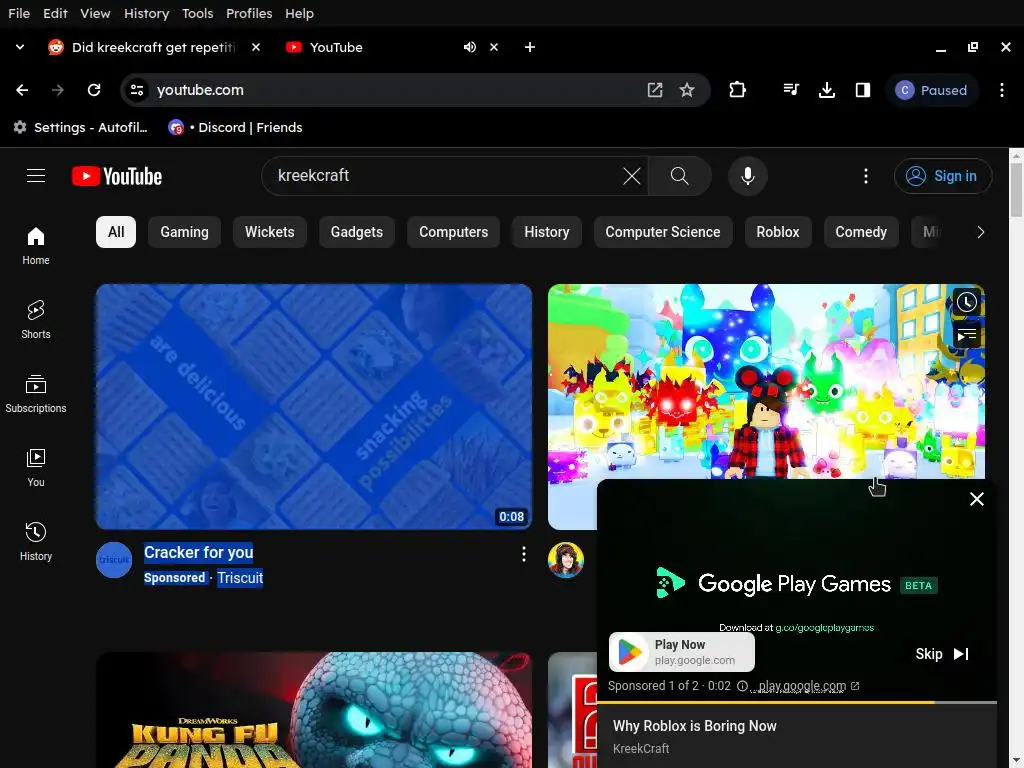Close the Reddit kreekcraft tab
1024x768 pixels.
256,47
